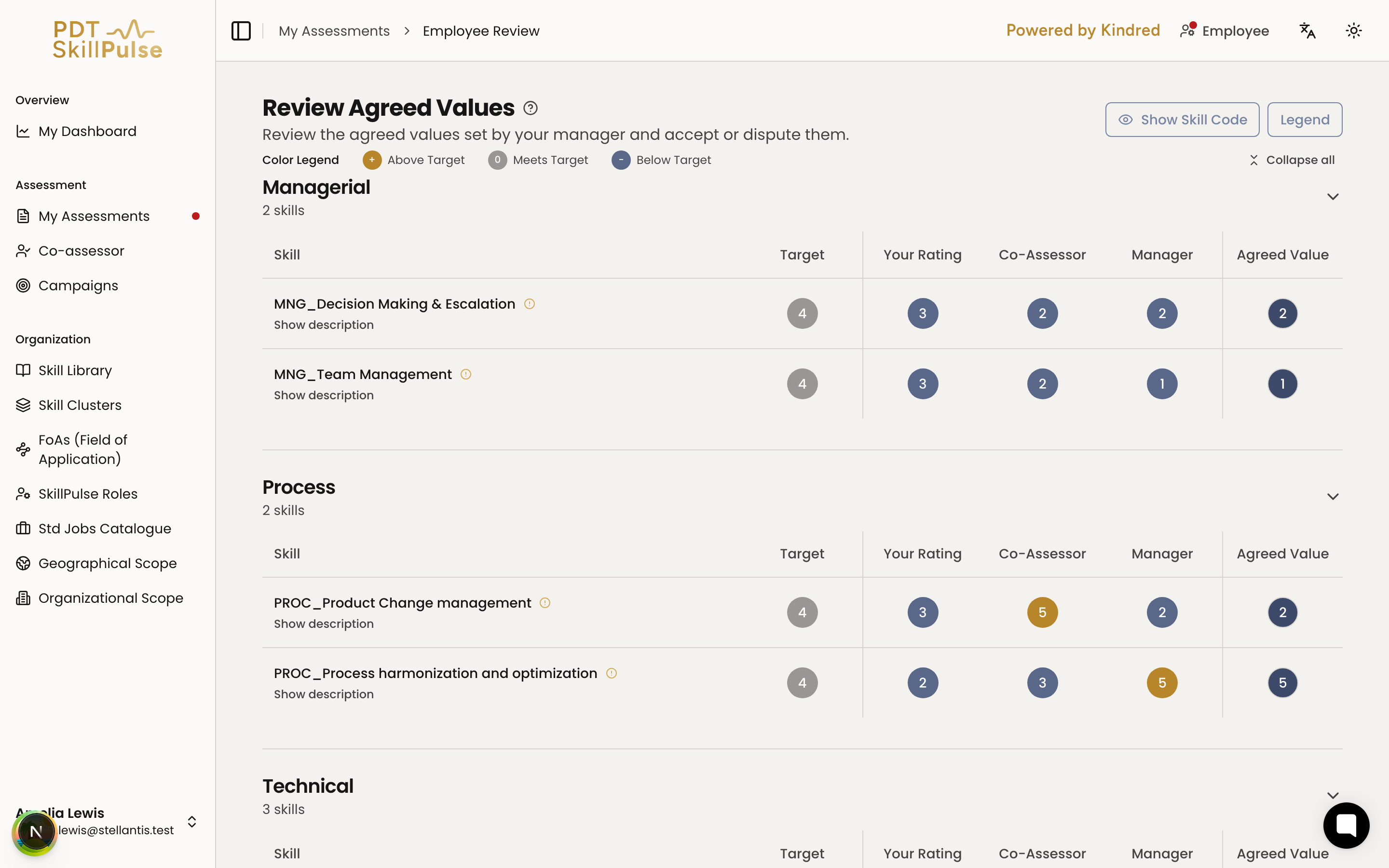The height and width of the screenshot is (868, 1389).
Task: Show description for PROC_Process harmonization and optimization
Action: (x=324, y=694)
